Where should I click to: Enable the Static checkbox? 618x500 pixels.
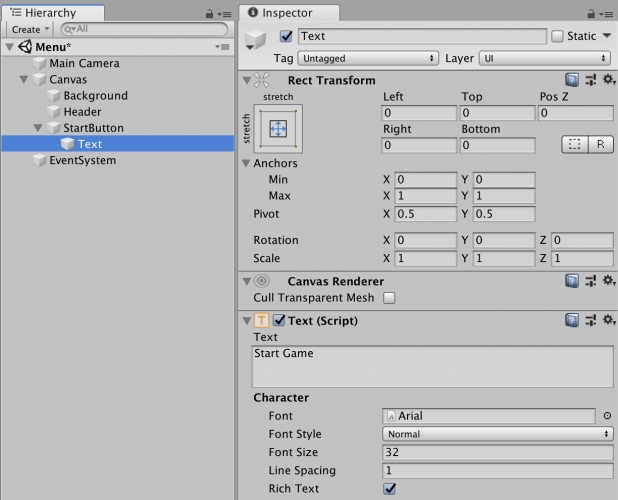[557, 36]
